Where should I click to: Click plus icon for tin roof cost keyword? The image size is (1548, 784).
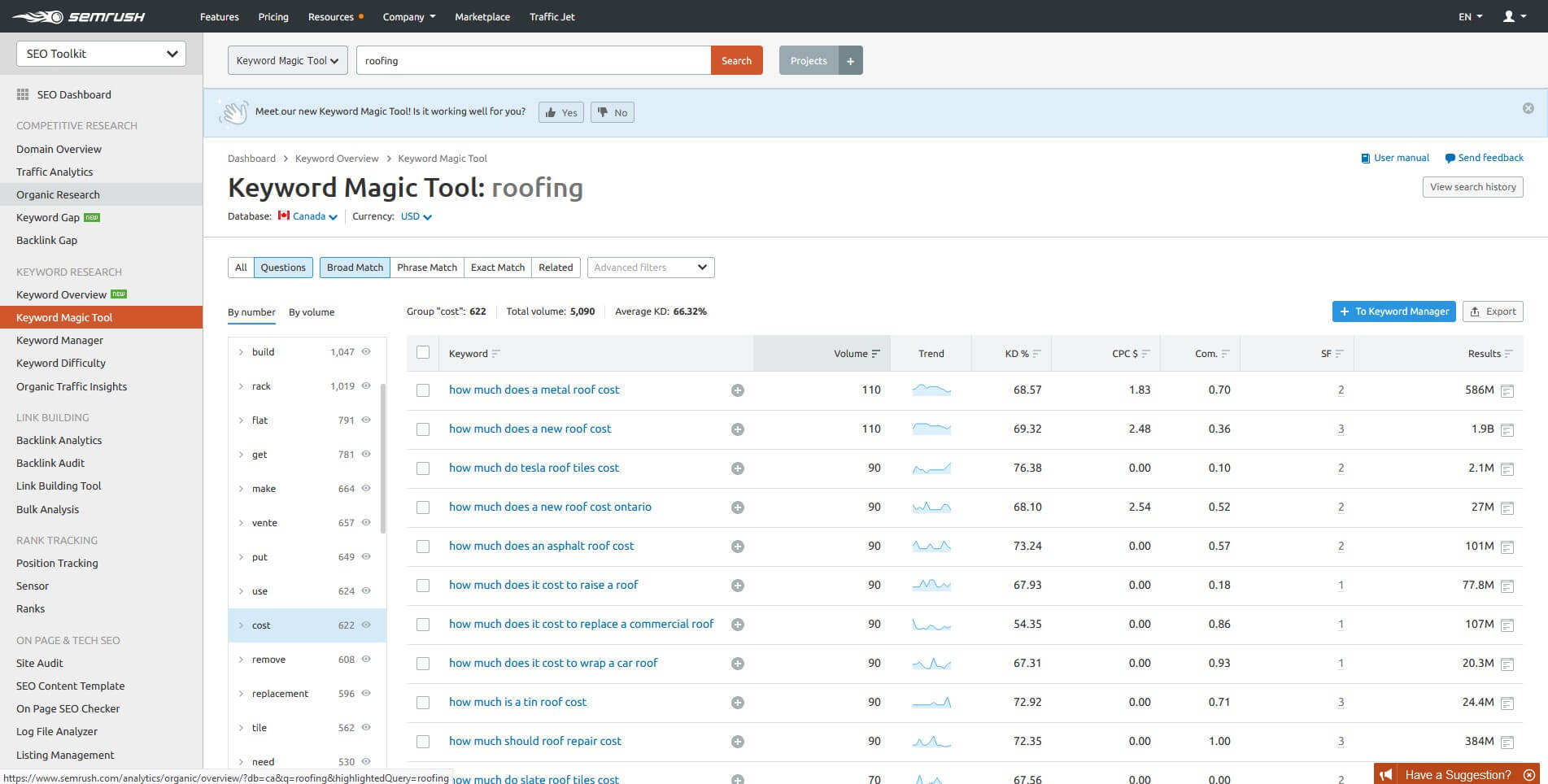738,703
